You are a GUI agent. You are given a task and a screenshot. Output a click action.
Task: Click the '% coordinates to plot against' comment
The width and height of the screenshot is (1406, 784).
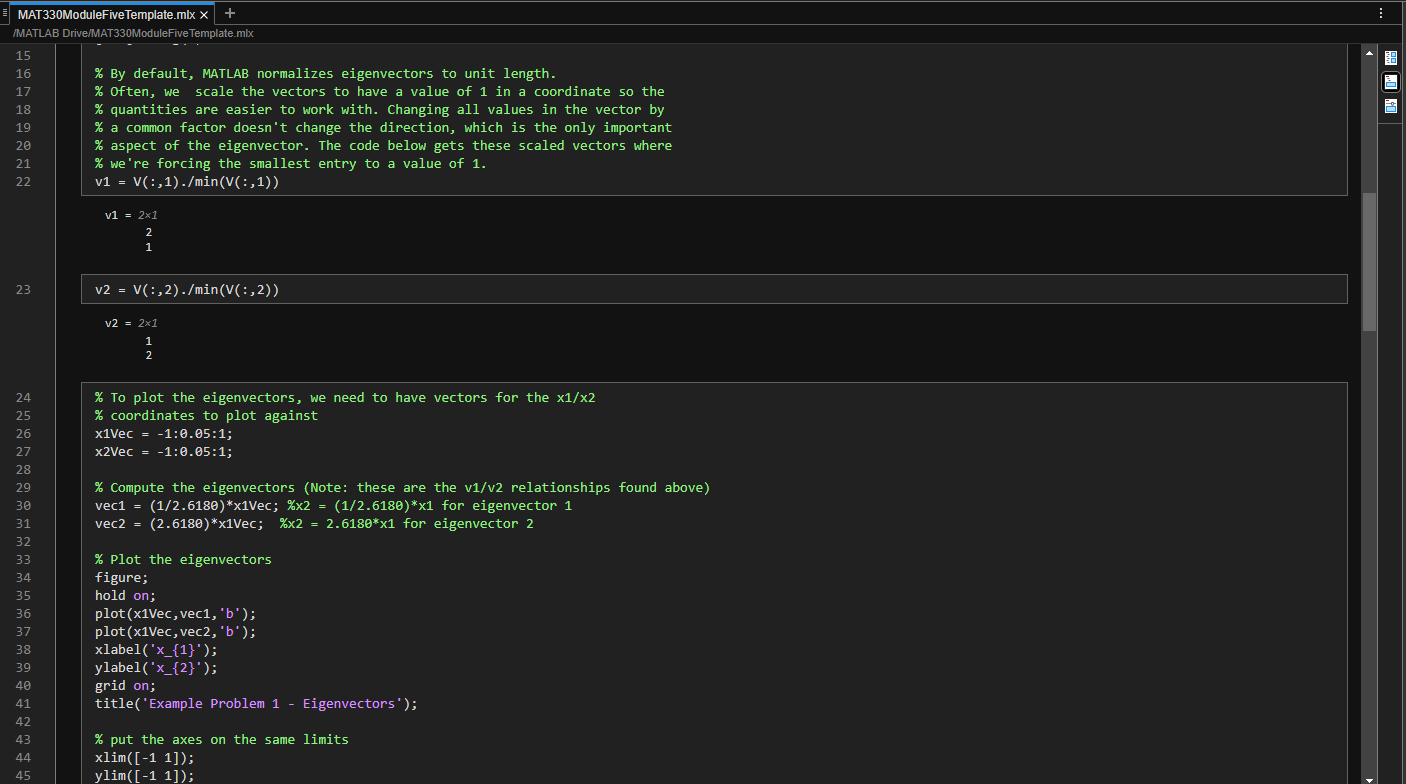tap(206, 416)
